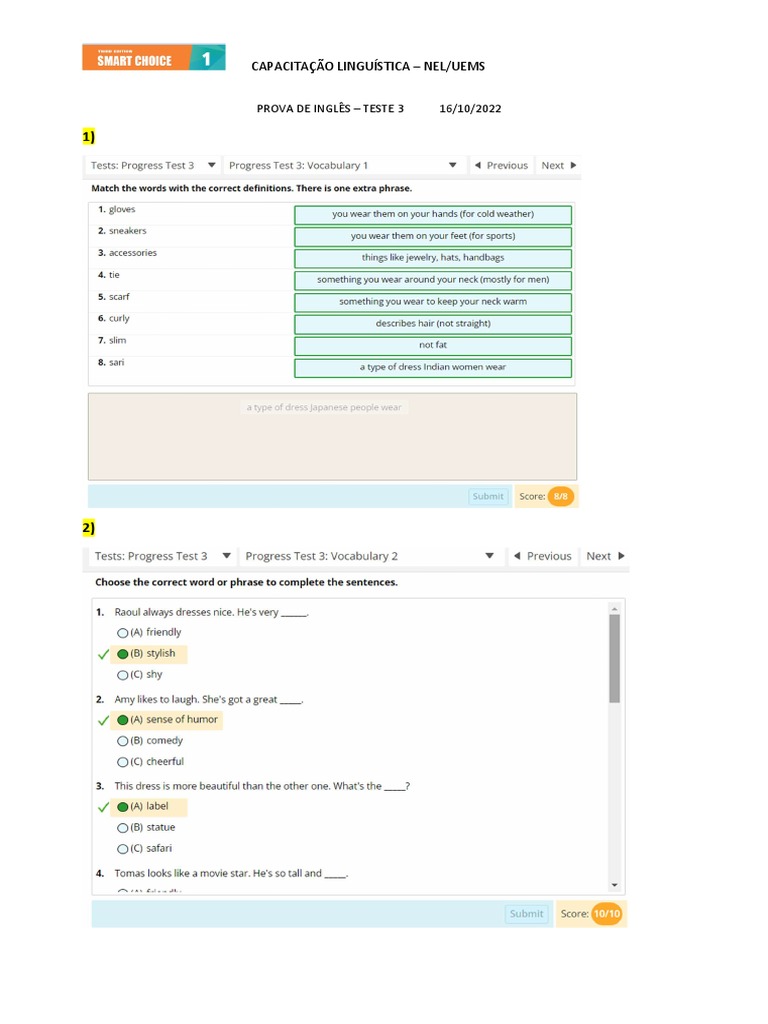
Task: Click extra phrase 'Japanese people wear'
Action: [324, 408]
